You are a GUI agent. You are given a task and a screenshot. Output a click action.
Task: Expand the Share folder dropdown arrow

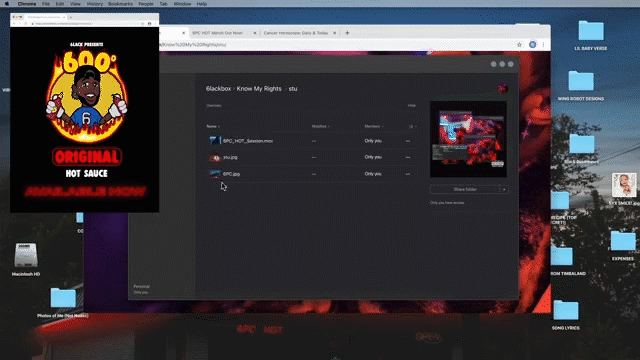point(504,189)
